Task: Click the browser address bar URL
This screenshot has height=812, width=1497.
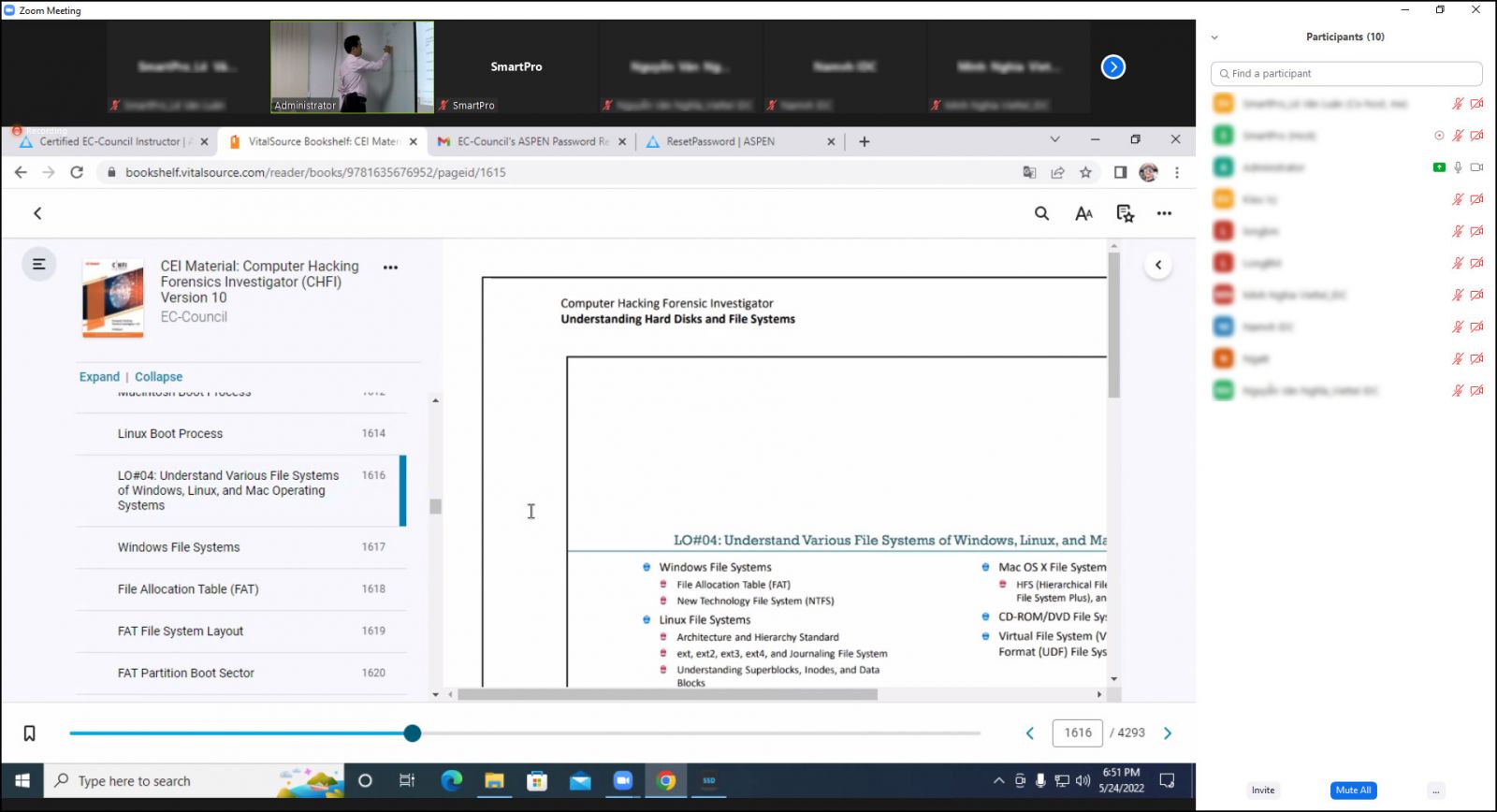Action: tap(315, 172)
